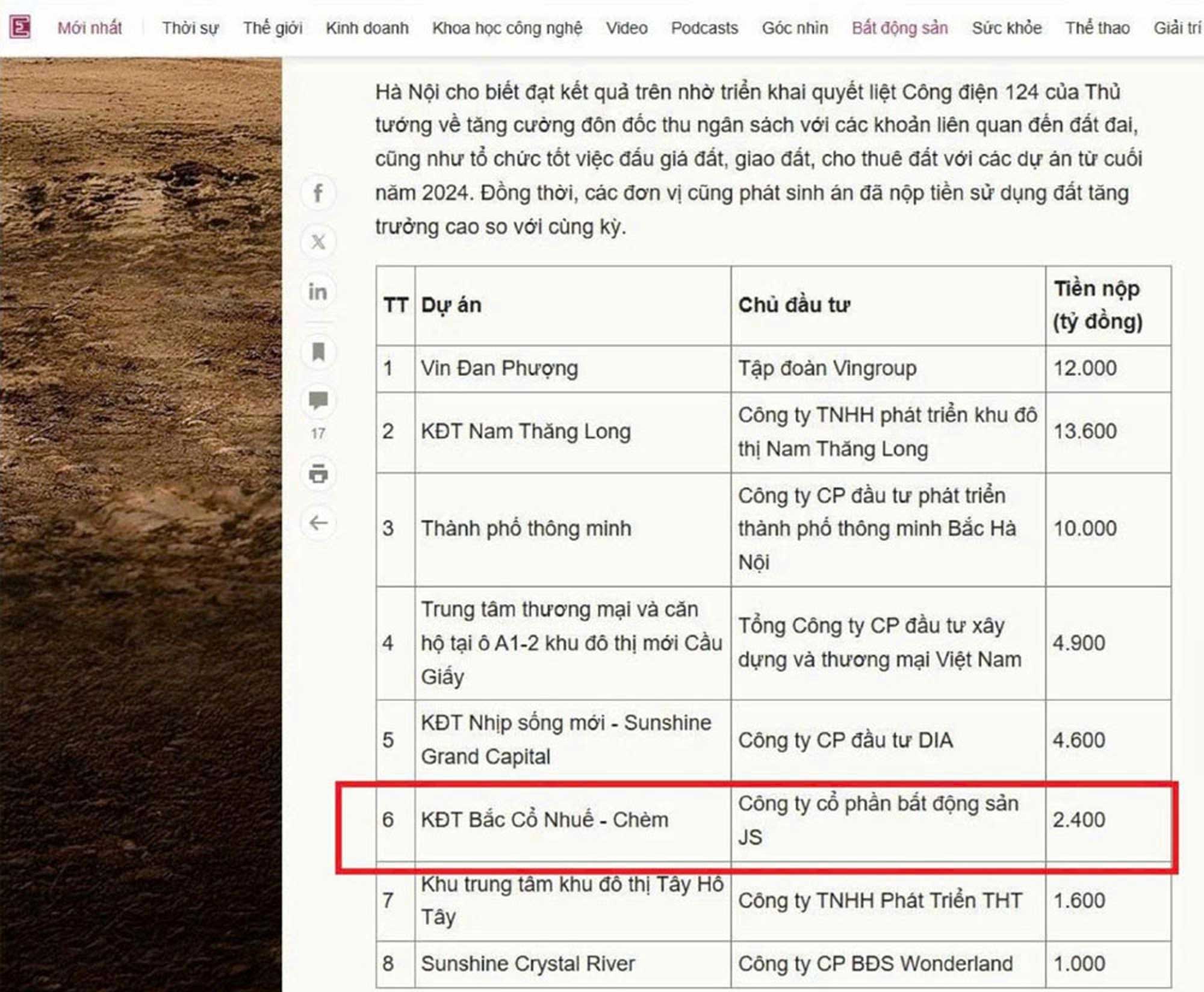Go to Thế giới section
The image size is (1204, 992).
(273, 28)
